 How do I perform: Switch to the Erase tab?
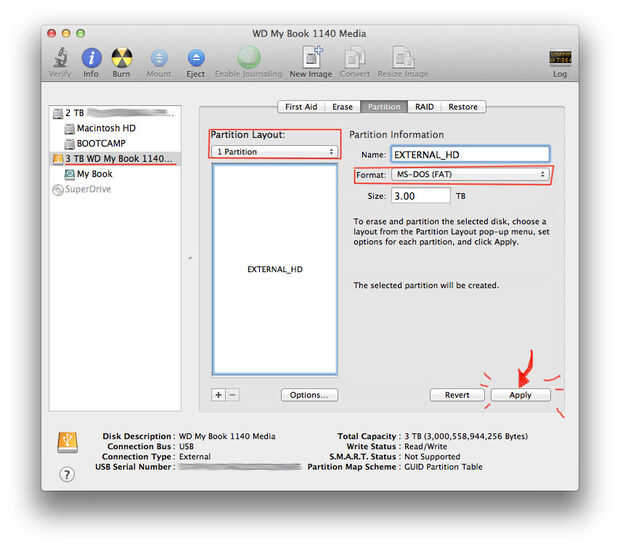click(342, 107)
